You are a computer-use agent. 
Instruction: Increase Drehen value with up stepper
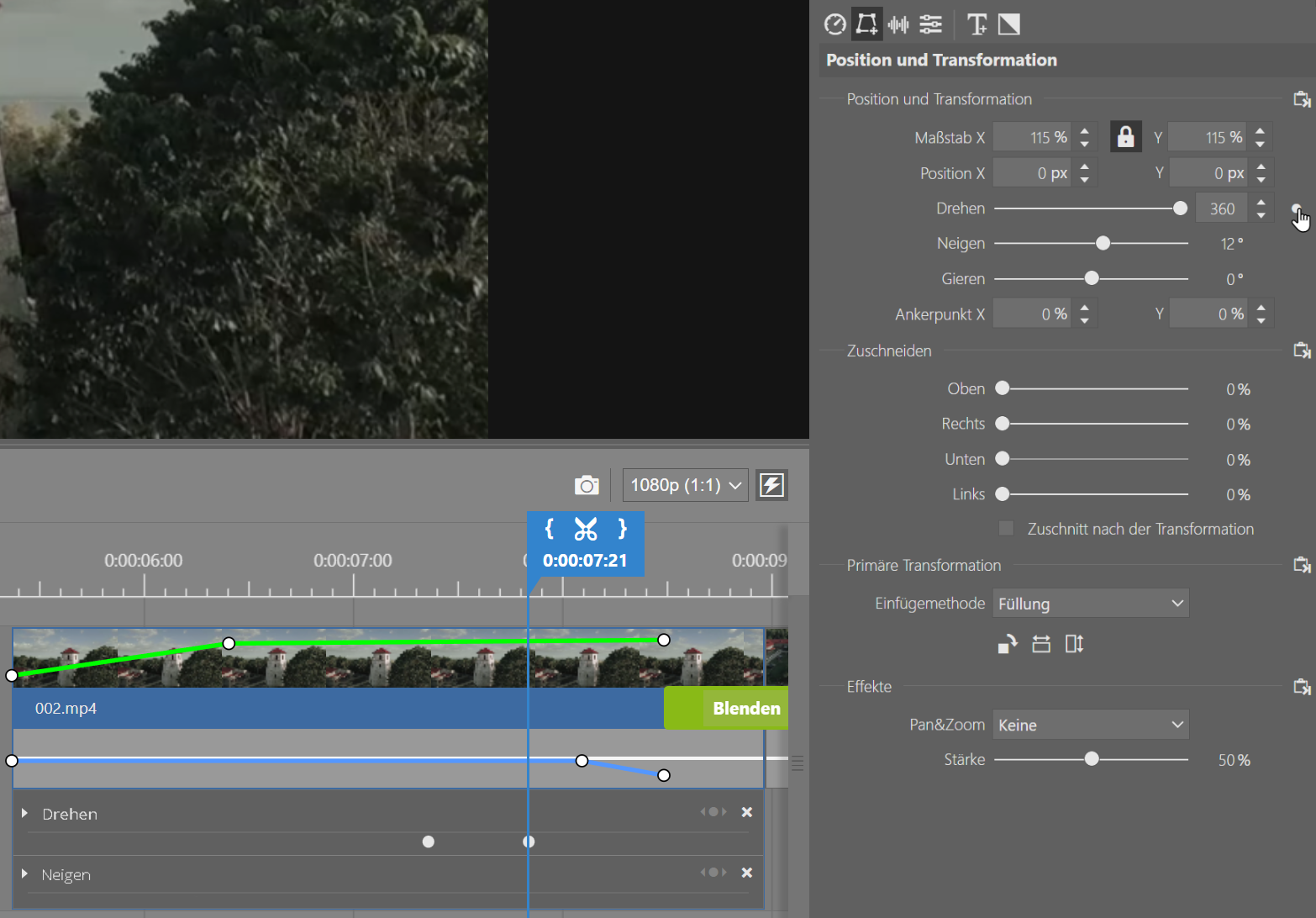(x=1261, y=202)
